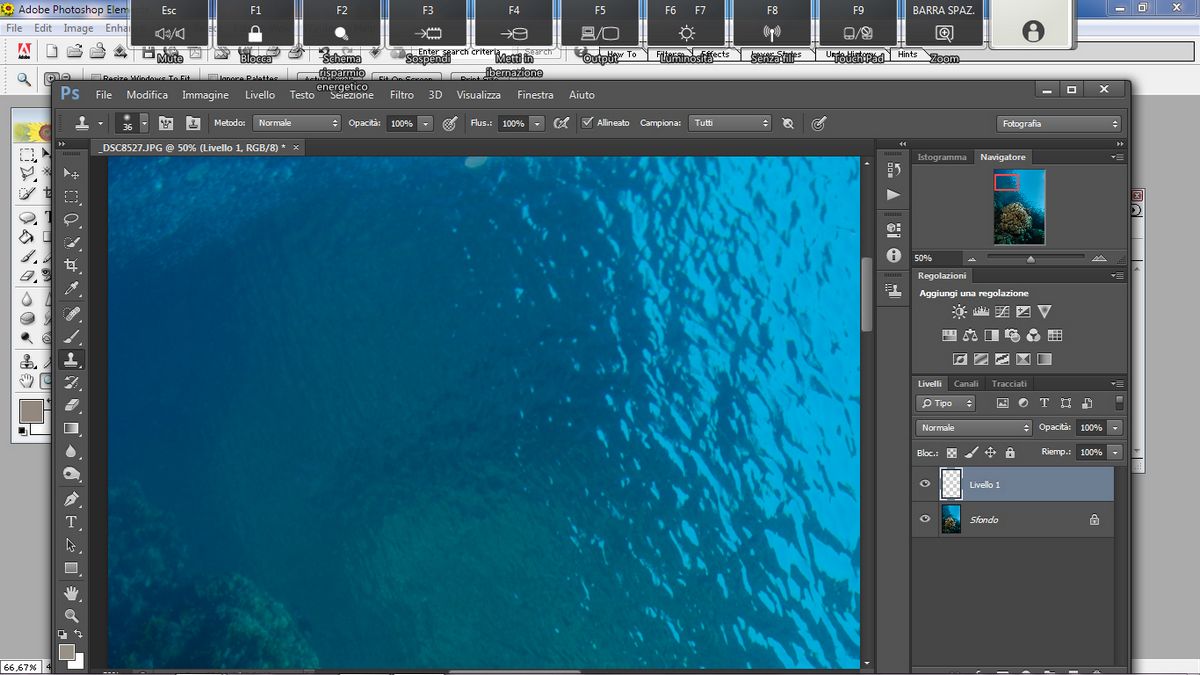Hide the Sfondo layer

(925, 519)
